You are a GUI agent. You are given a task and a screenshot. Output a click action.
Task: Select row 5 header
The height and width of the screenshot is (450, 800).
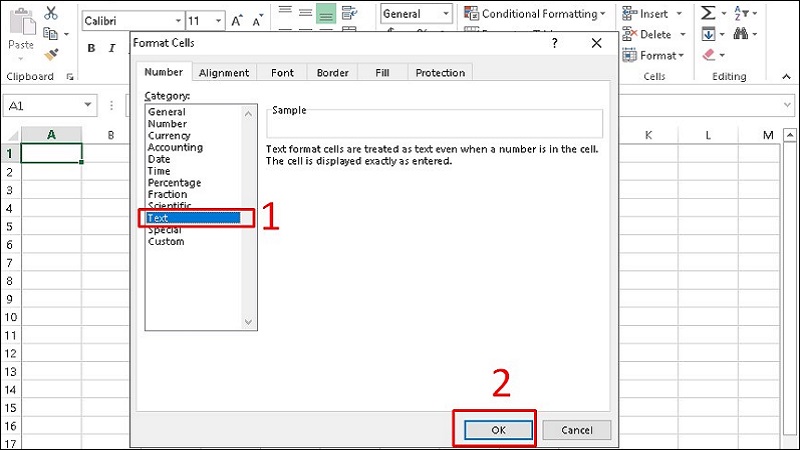tap(10, 227)
